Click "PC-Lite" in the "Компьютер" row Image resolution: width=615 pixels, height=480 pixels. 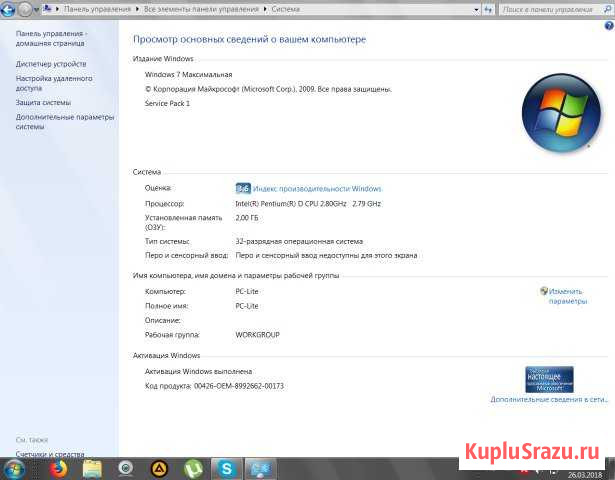coord(247,291)
